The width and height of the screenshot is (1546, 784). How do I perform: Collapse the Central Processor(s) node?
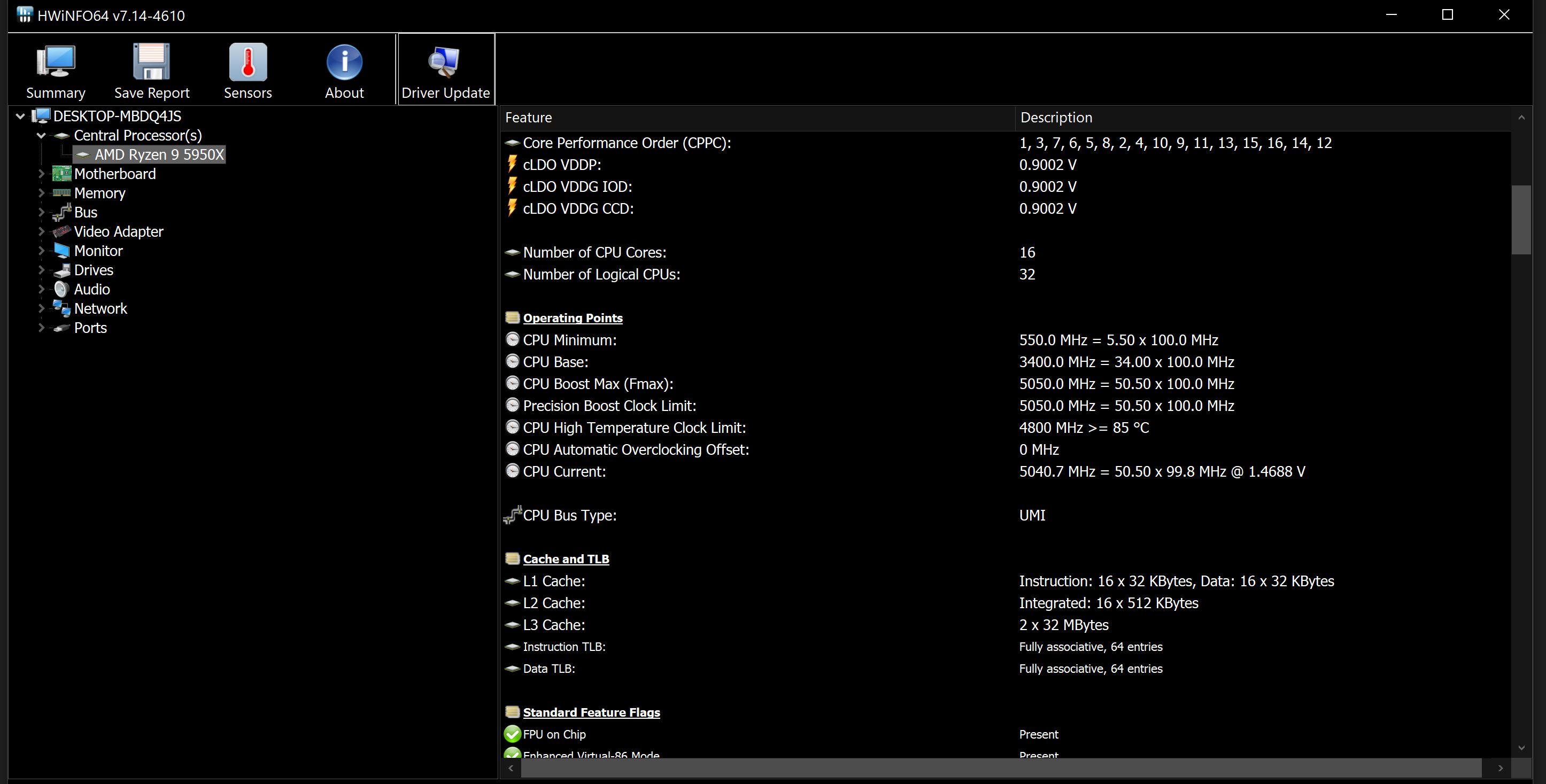coord(41,136)
